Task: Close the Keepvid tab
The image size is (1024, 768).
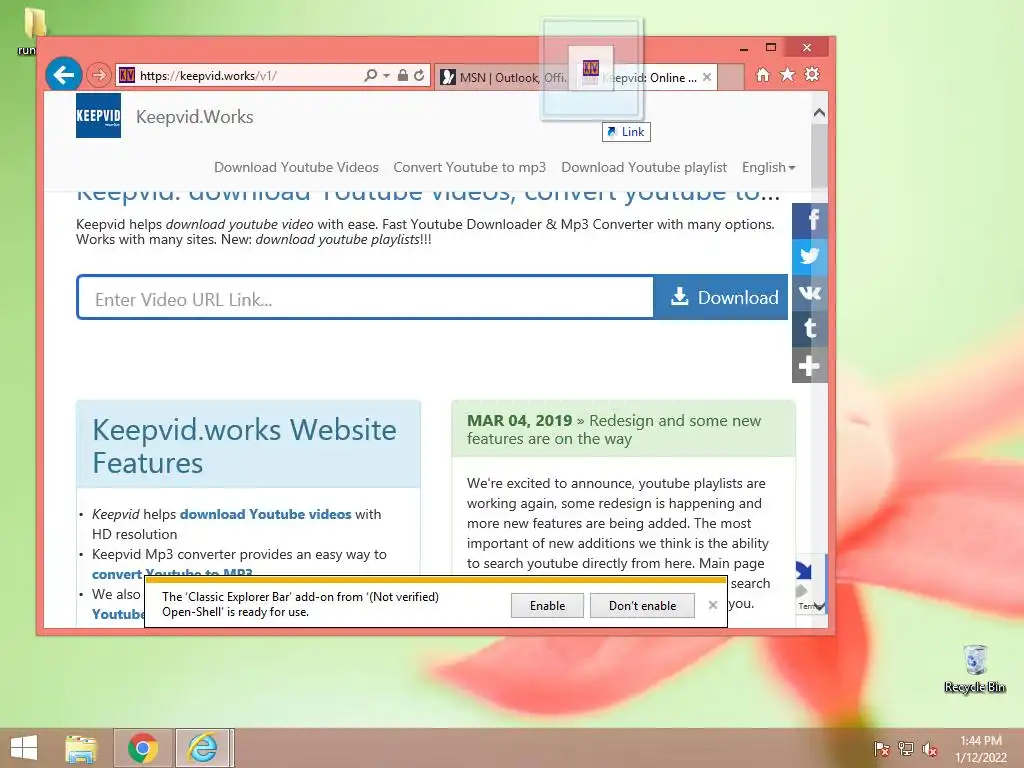Action: pyautogui.click(x=707, y=77)
